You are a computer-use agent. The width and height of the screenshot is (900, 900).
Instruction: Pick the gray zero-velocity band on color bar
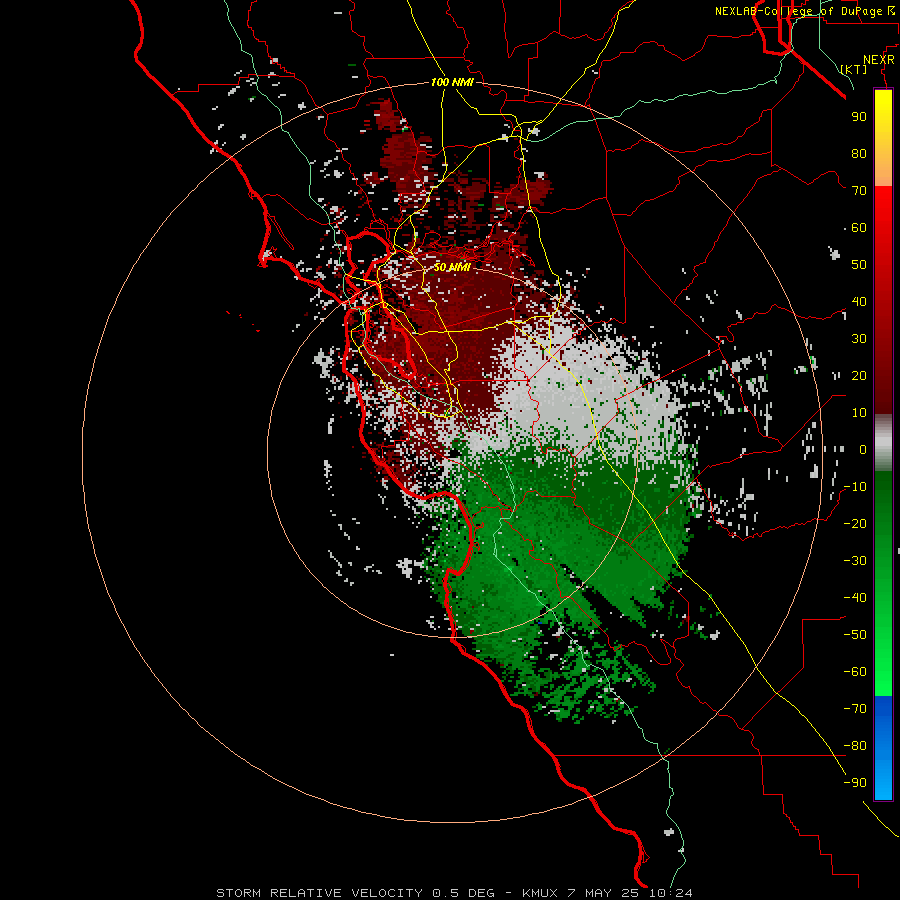tap(883, 443)
